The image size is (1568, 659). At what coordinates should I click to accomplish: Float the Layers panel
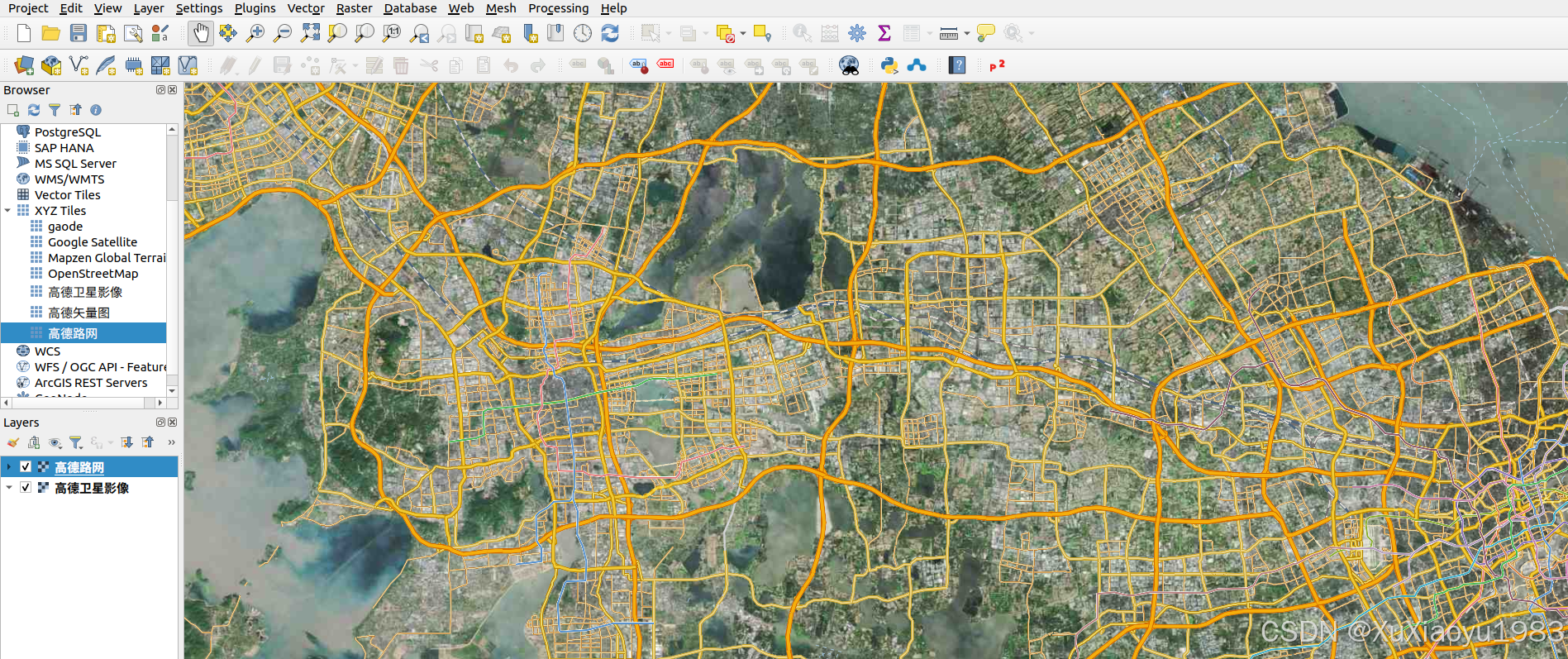click(160, 423)
